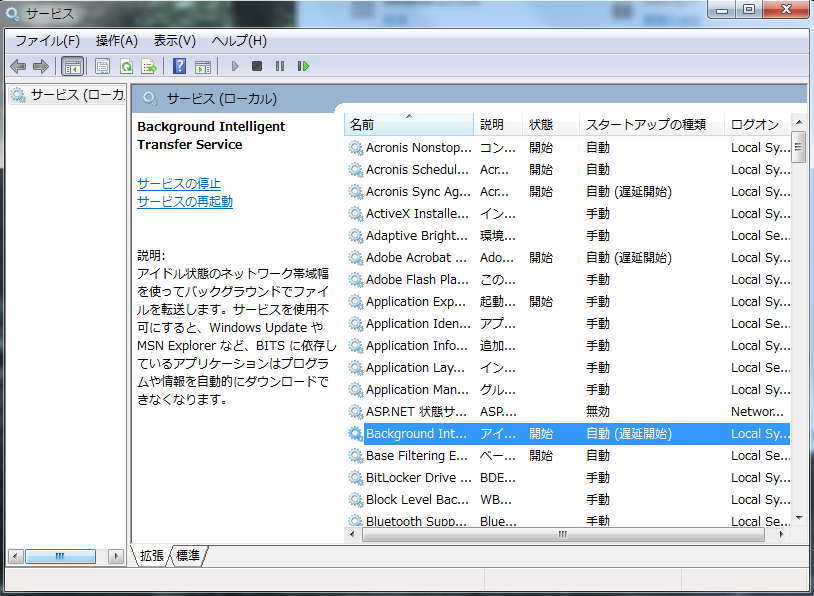The image size is (814, 596).
Task: Click the magnifier-gear icon in the サービス (ローカル) header
Action: tap(150, 98)
